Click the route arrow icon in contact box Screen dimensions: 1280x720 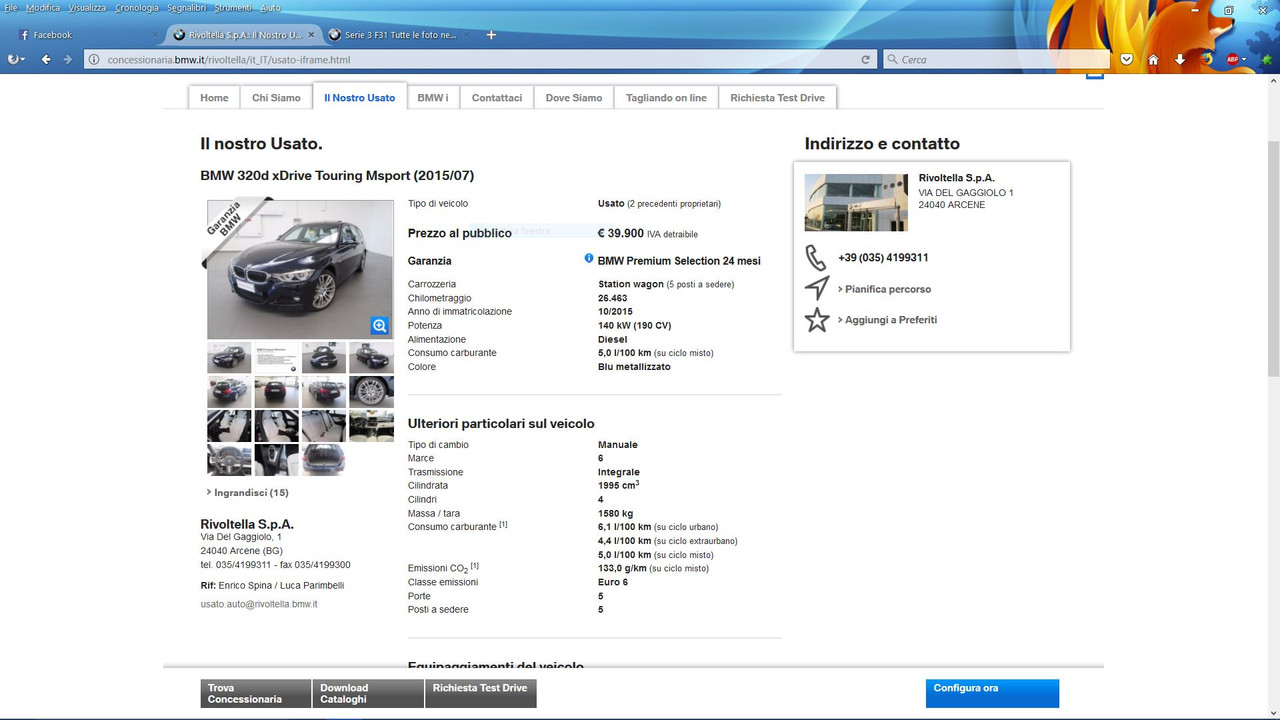point(816,288)
